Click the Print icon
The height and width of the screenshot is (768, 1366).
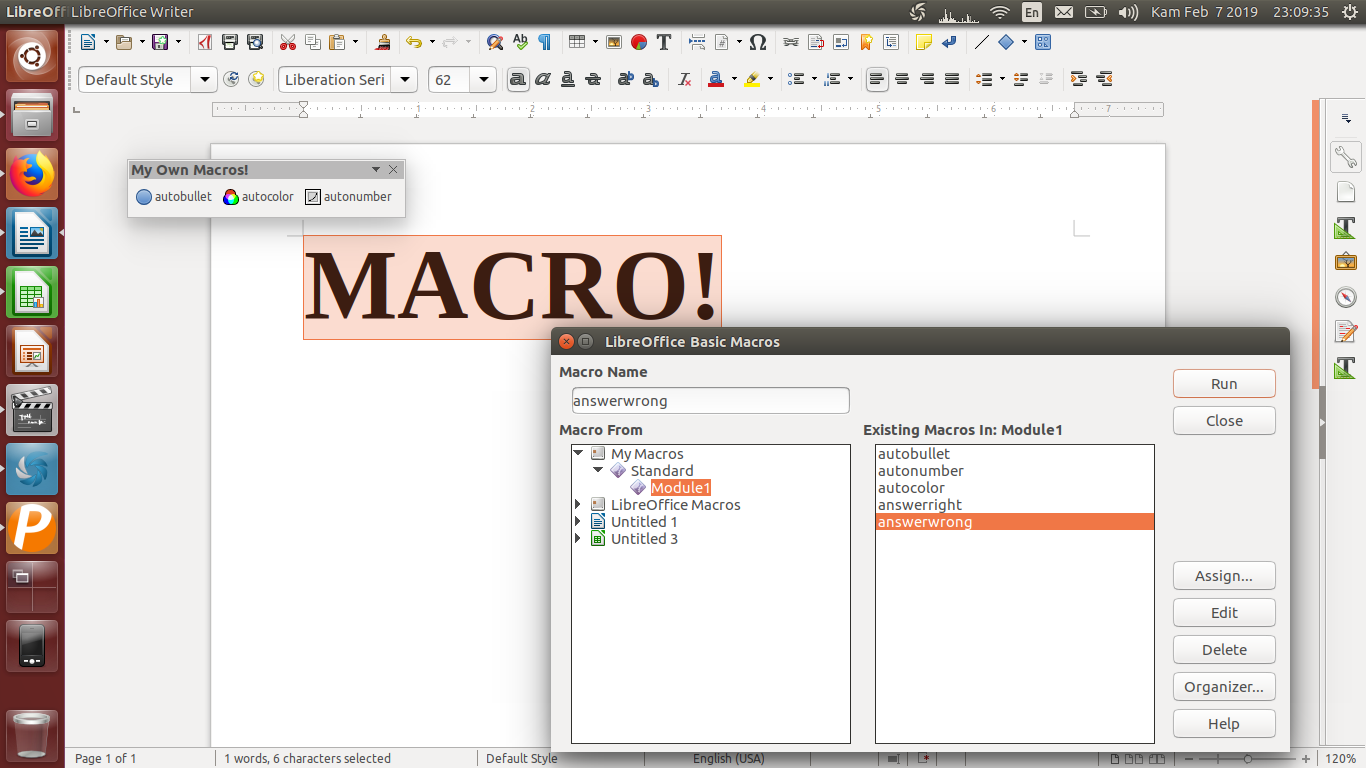click(x=230, y=42)
